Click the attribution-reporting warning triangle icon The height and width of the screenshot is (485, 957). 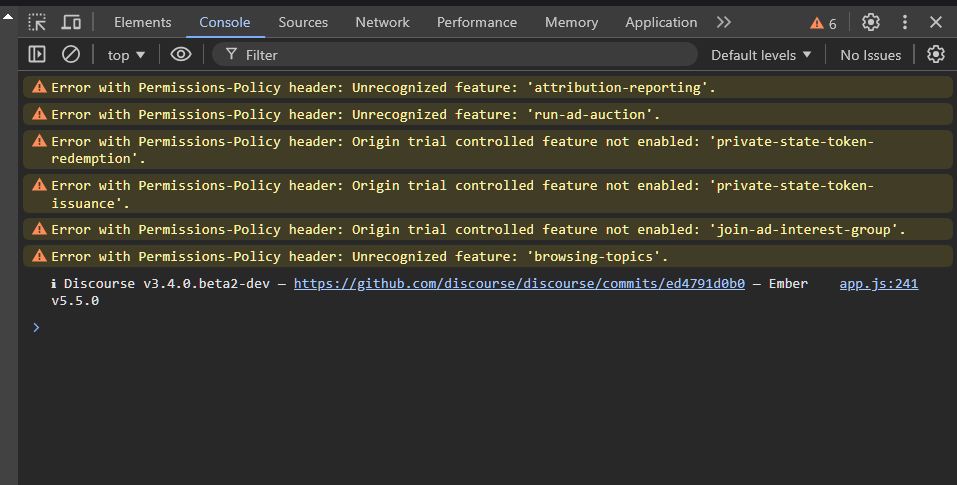[x=40, y=87]
